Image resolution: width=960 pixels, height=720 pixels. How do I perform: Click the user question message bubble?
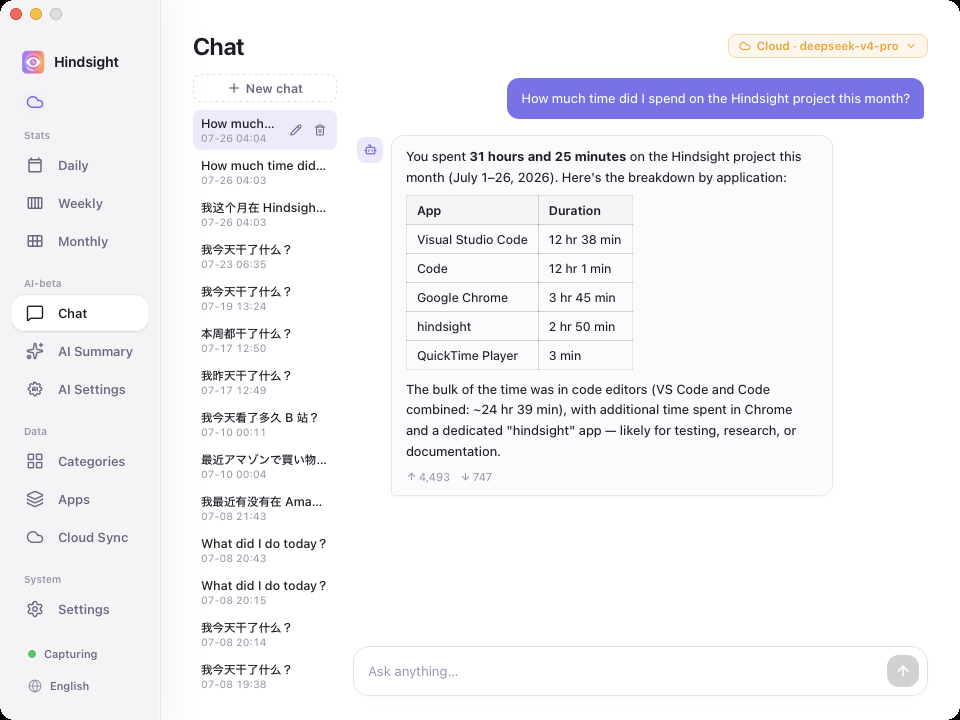point(715,99)
